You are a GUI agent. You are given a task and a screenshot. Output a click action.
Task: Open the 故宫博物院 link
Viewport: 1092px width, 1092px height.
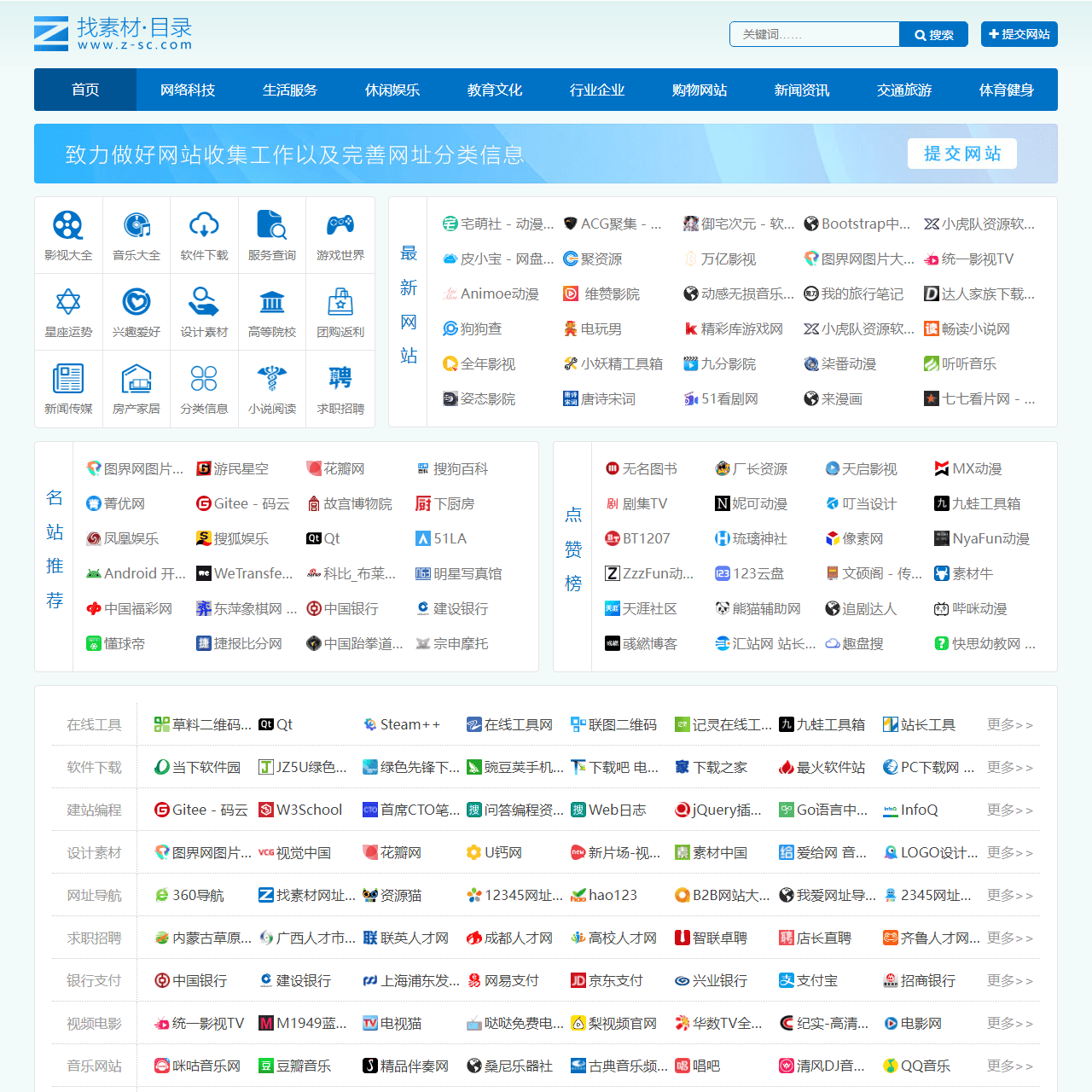point(350,503)
